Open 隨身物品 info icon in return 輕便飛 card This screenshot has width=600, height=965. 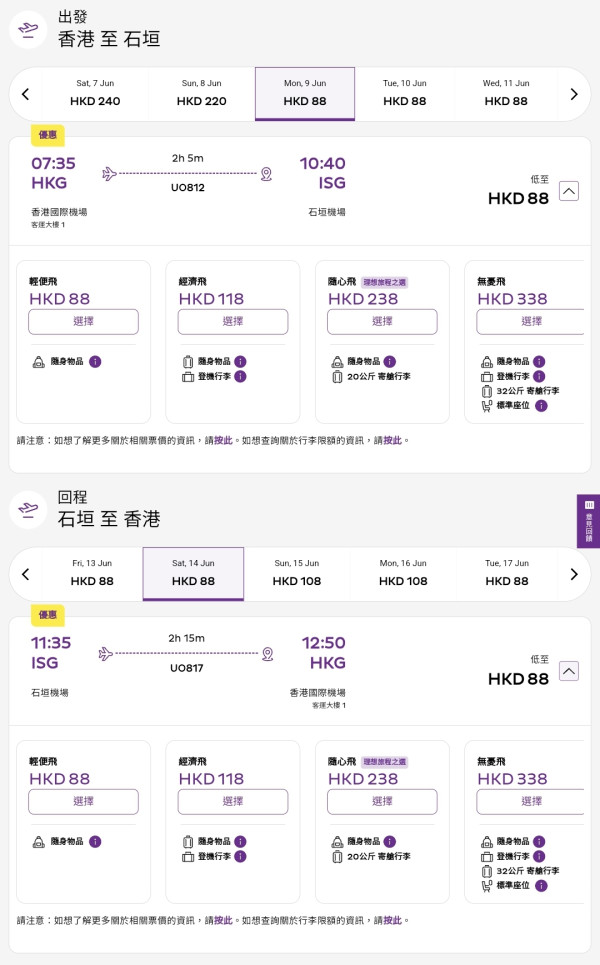click(x=95, y=842)
